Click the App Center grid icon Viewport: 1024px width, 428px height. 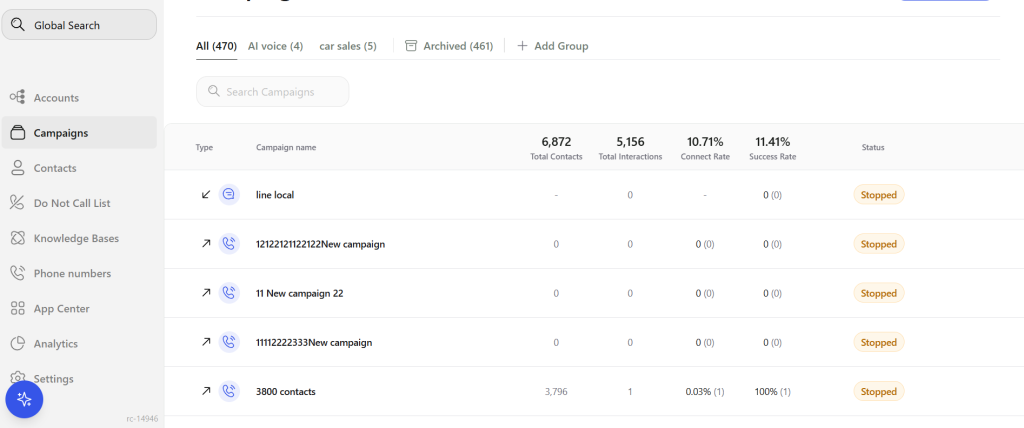18,308
